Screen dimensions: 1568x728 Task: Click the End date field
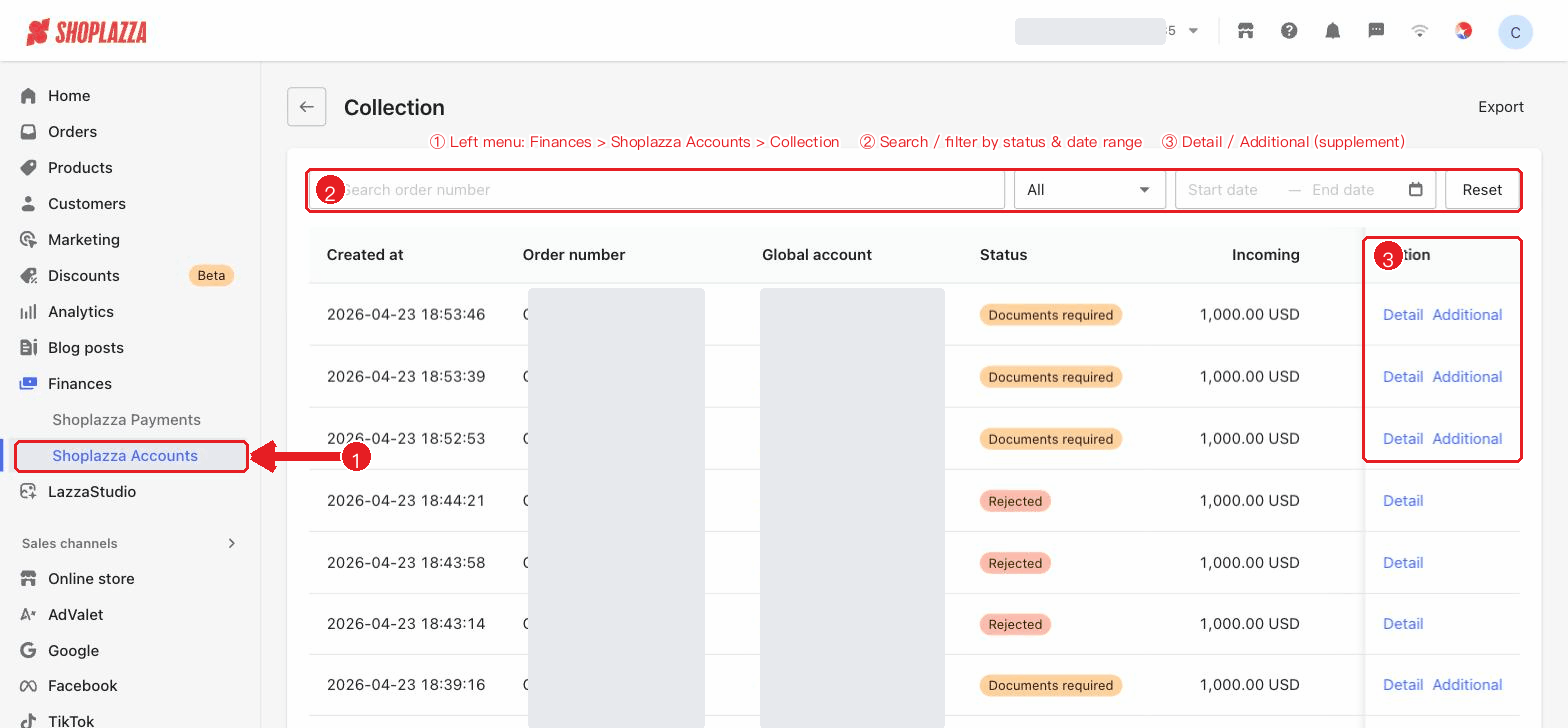(1343, 190)
